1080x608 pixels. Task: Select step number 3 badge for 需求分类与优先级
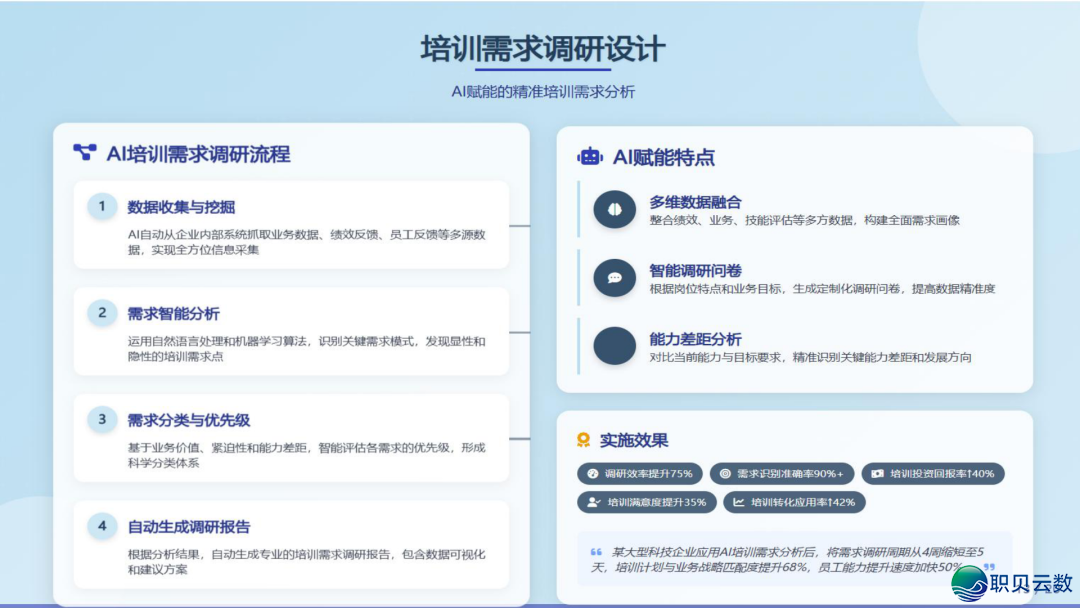pos(102,419)
